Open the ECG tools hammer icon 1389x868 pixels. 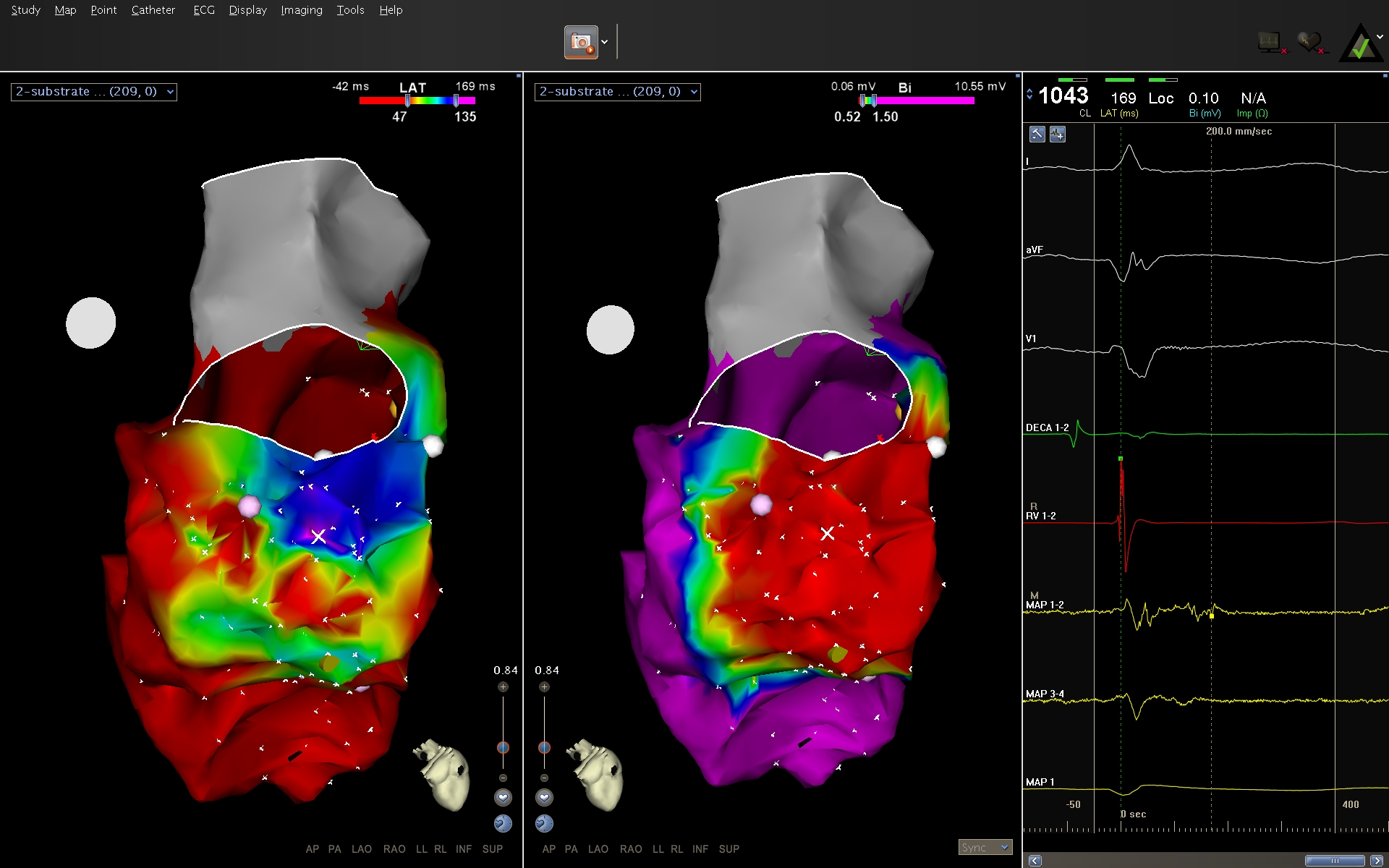pos(1037,134)
